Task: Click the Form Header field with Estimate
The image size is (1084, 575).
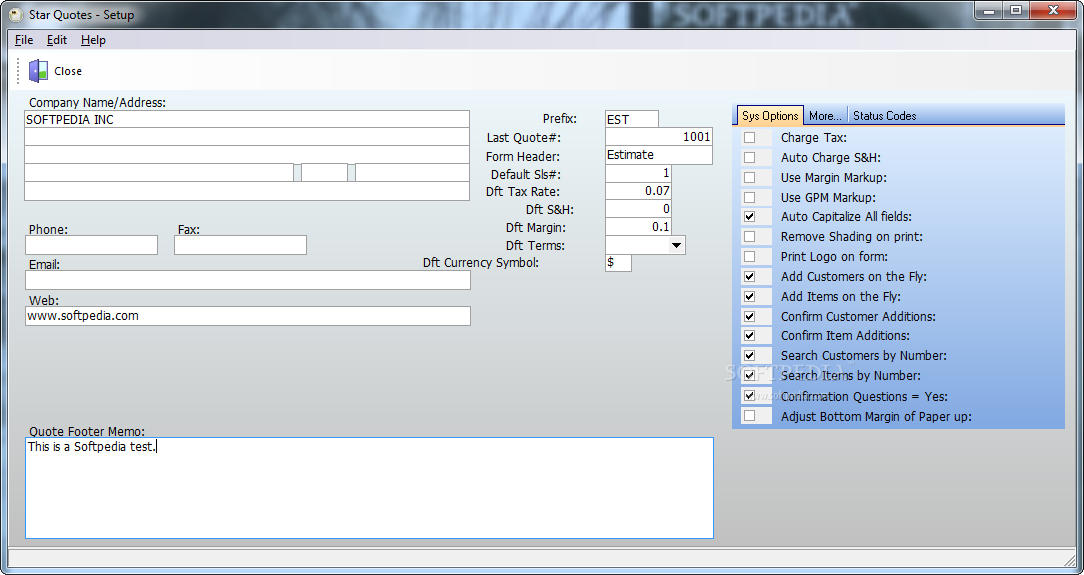Action: point(659,155)
